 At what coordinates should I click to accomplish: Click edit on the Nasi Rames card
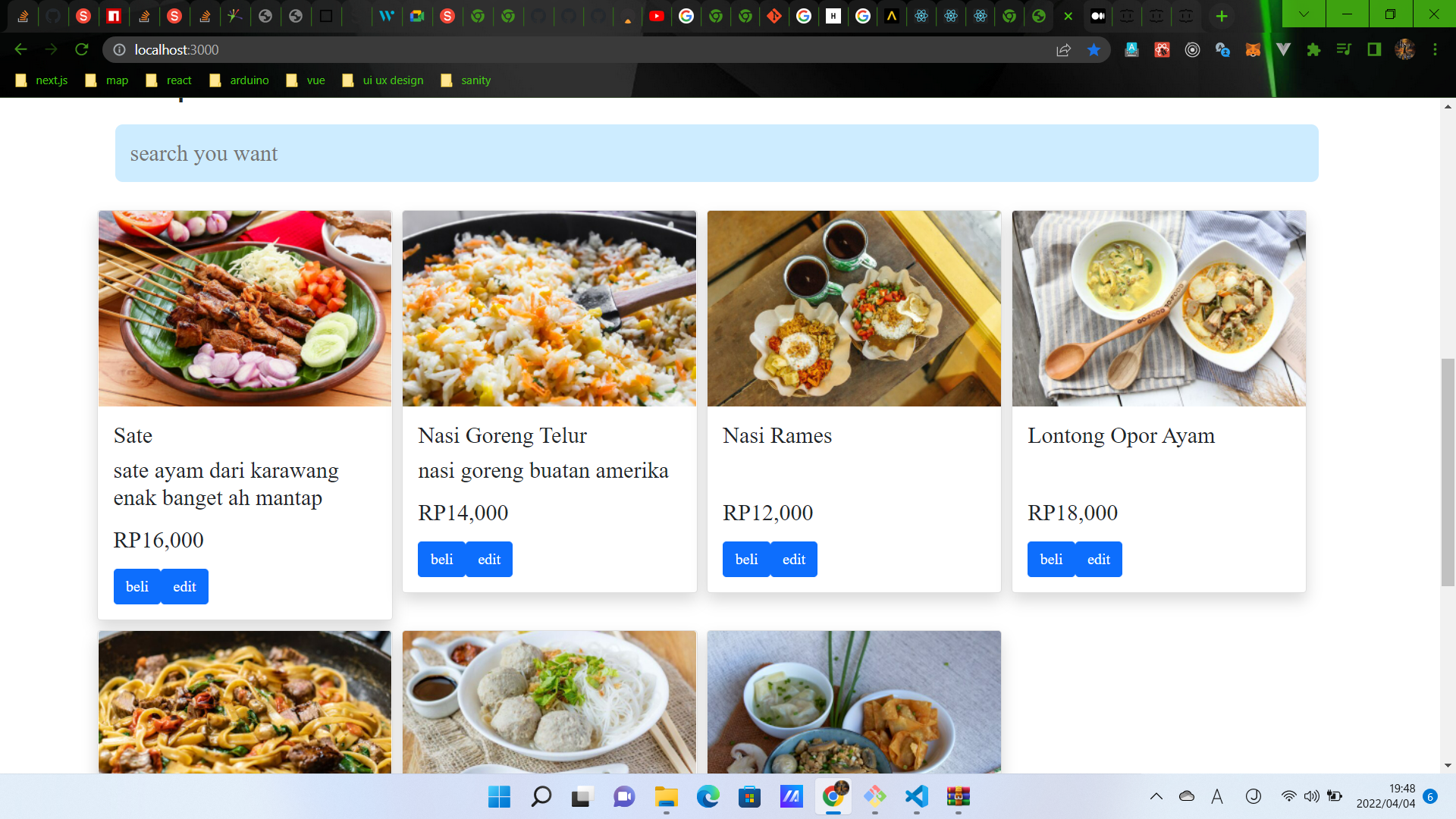tap(792, 559)
